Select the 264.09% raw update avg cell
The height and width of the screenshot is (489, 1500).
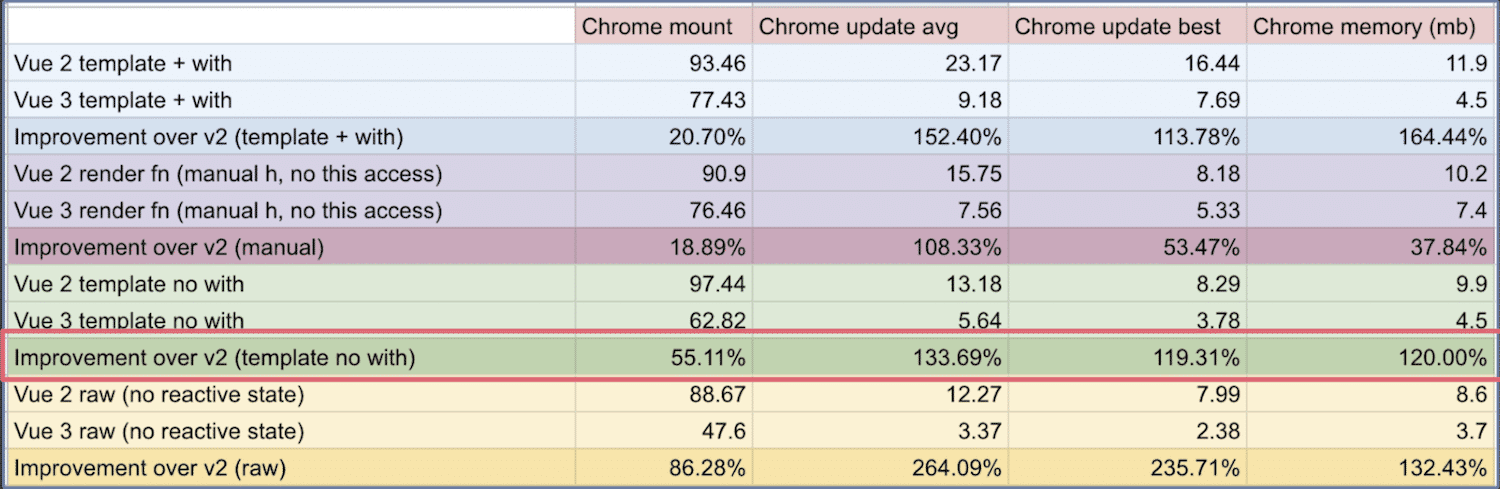[x=880, y=468]
